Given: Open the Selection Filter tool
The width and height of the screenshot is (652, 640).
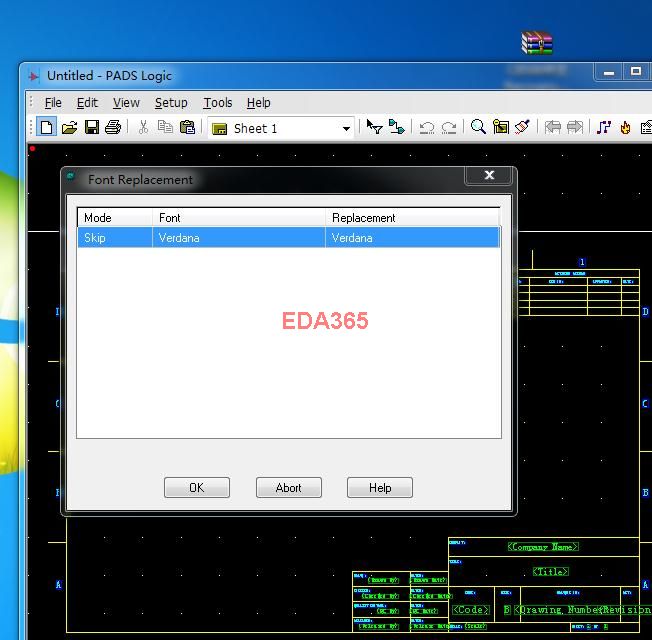Looking at the screenshot, I should click(374, 127).
